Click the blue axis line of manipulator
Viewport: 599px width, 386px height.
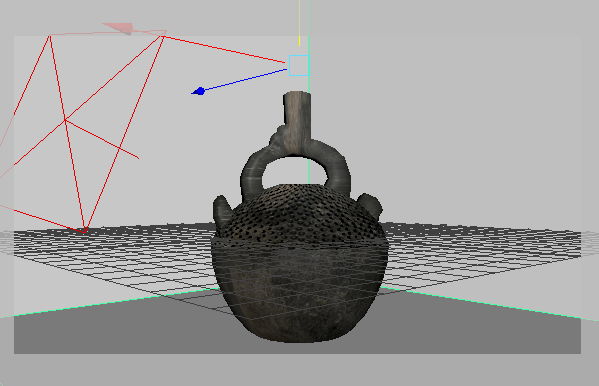245,79
